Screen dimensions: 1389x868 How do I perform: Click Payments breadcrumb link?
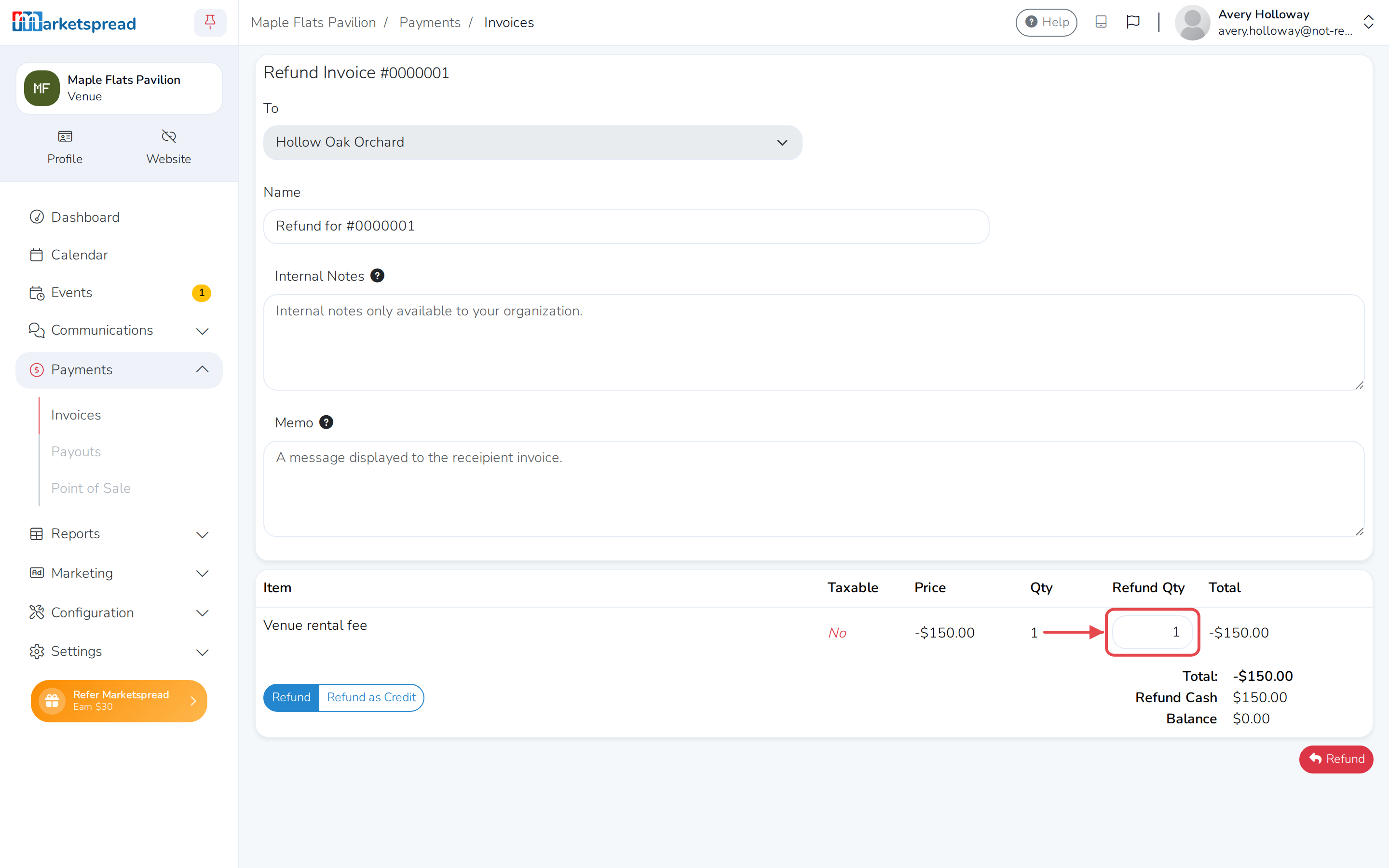point(430,22)
